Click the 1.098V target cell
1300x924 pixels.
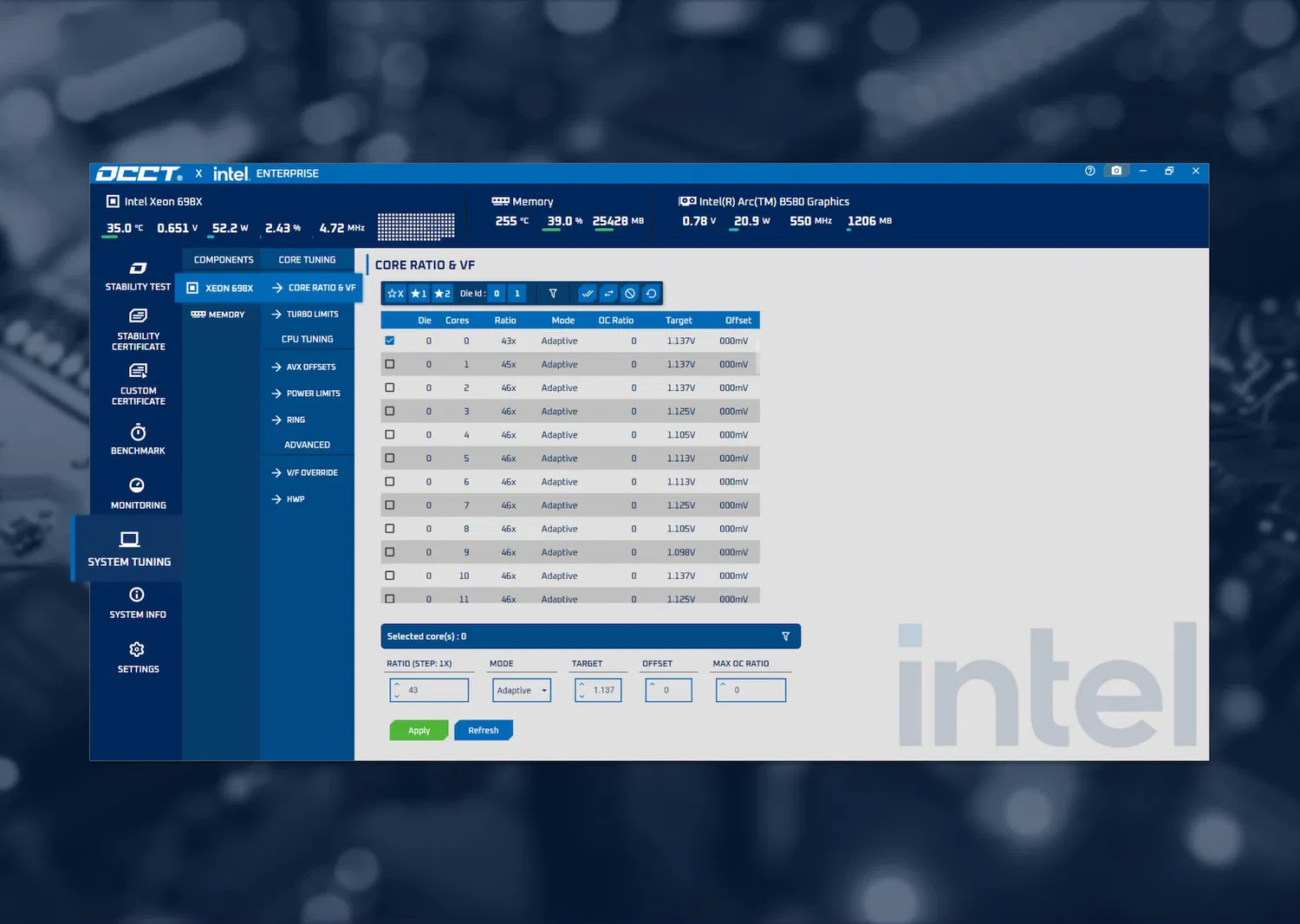(681, 552)
